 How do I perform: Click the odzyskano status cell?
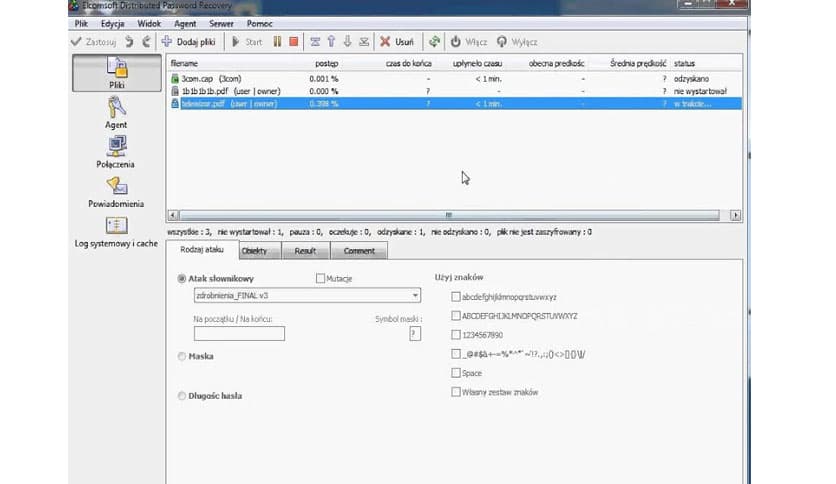coord(691,78)
